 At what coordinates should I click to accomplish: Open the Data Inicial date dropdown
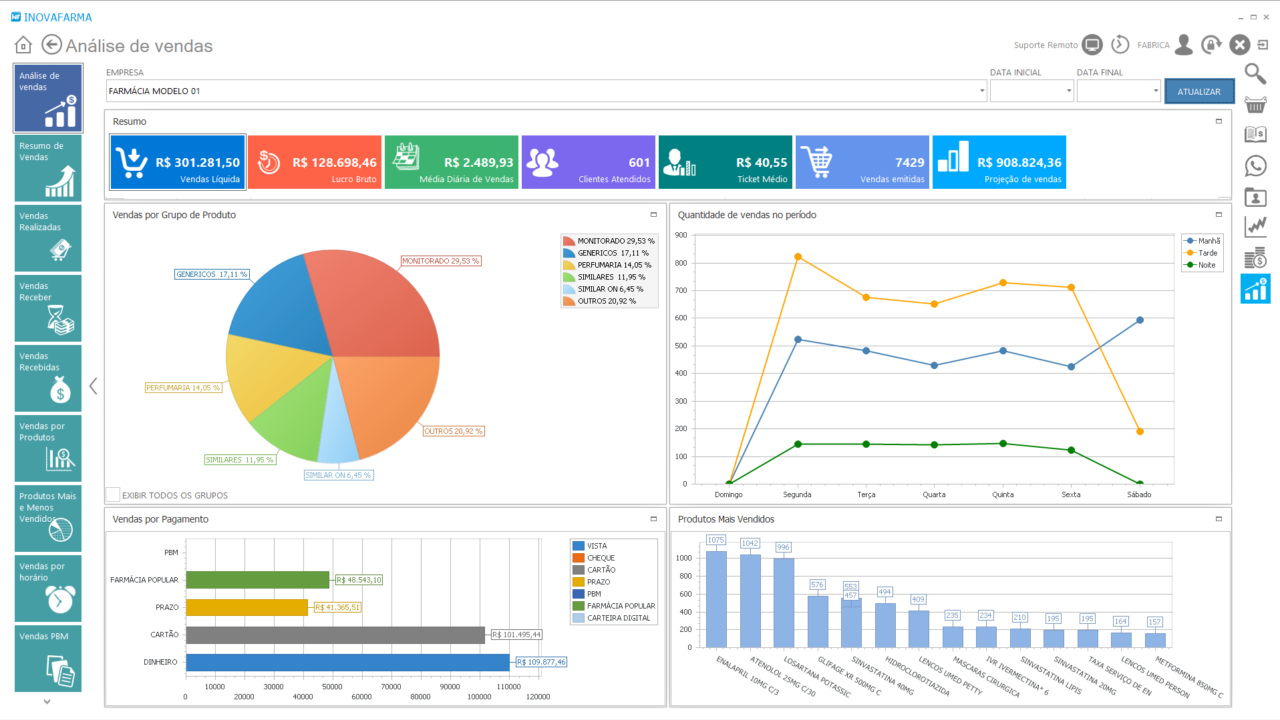click(x=1069, y=91)
